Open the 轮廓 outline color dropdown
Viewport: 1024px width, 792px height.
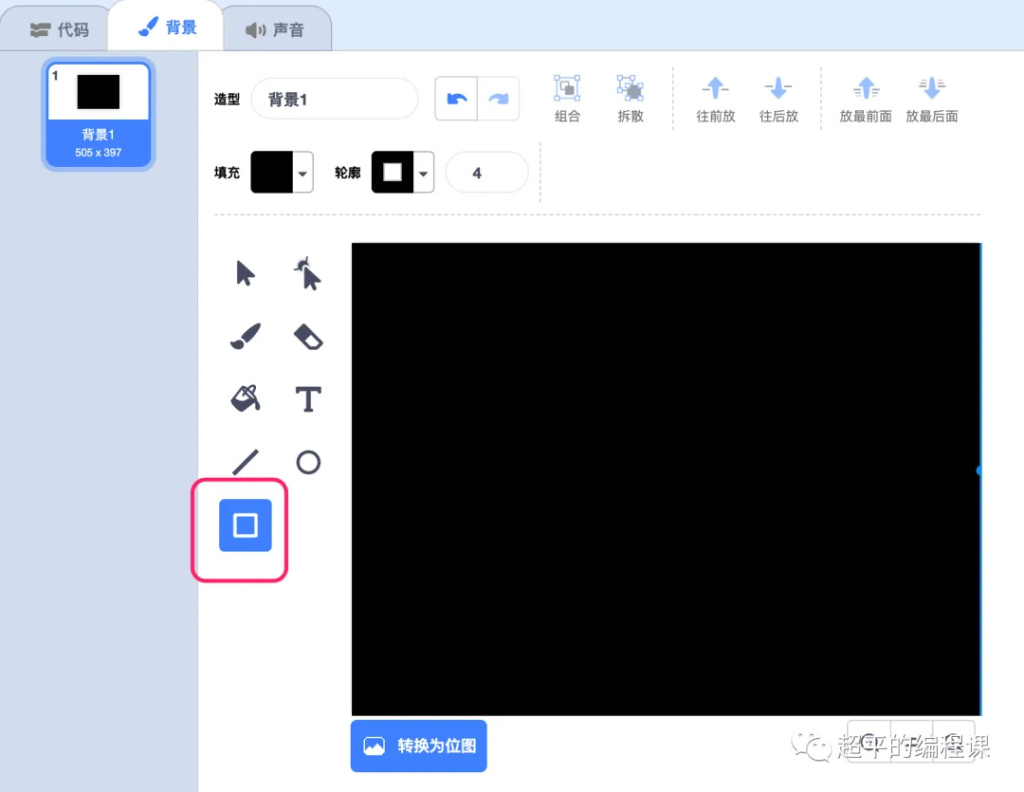tap(423, 173)
